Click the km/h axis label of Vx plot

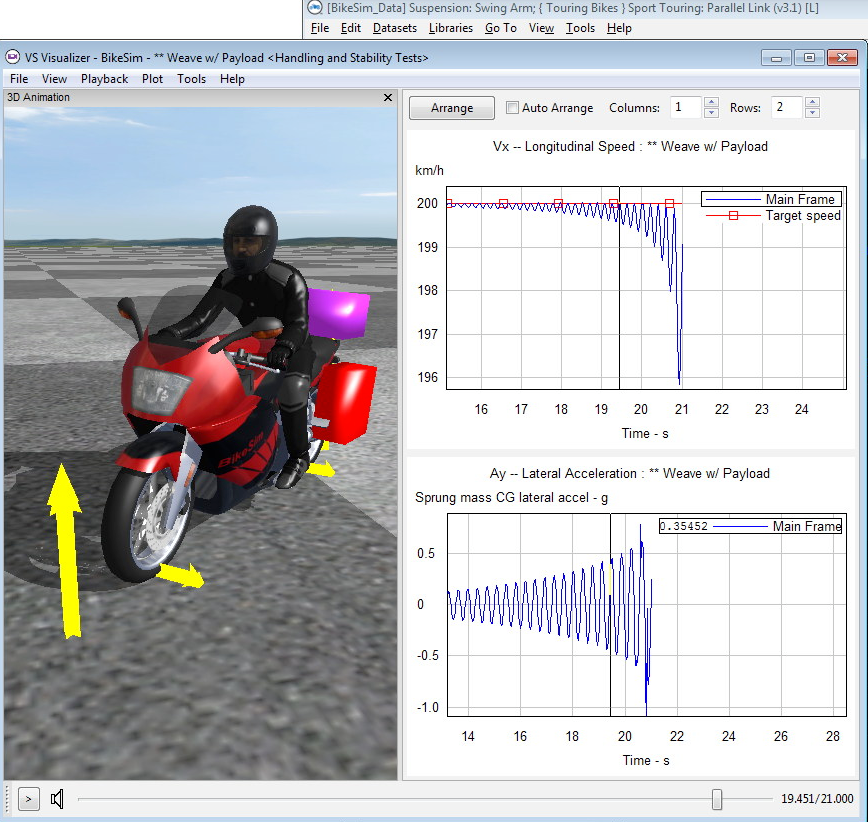430,170
